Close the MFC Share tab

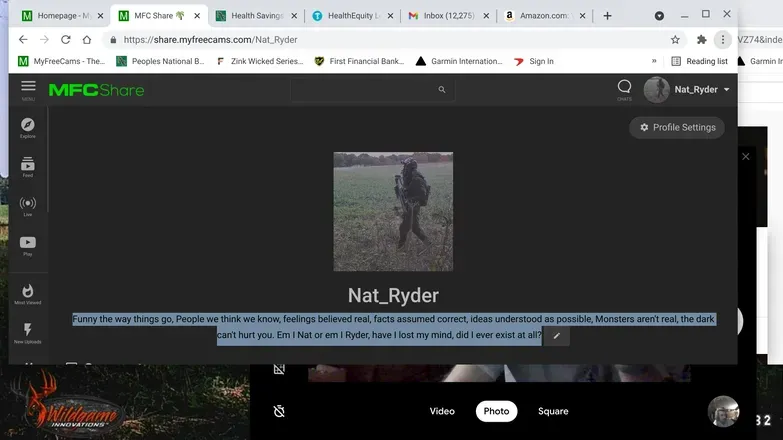pyautogui.click(x=197, y=16)
